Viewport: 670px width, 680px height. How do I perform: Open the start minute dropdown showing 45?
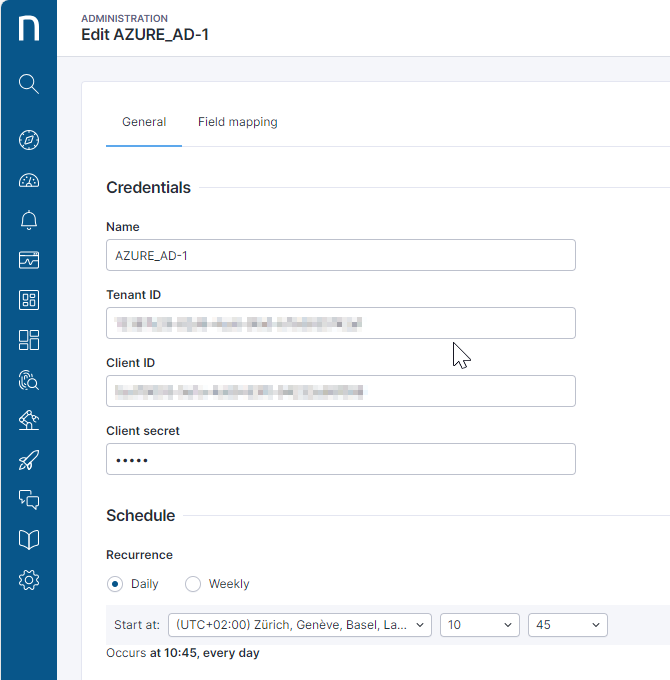click(567, 625)
